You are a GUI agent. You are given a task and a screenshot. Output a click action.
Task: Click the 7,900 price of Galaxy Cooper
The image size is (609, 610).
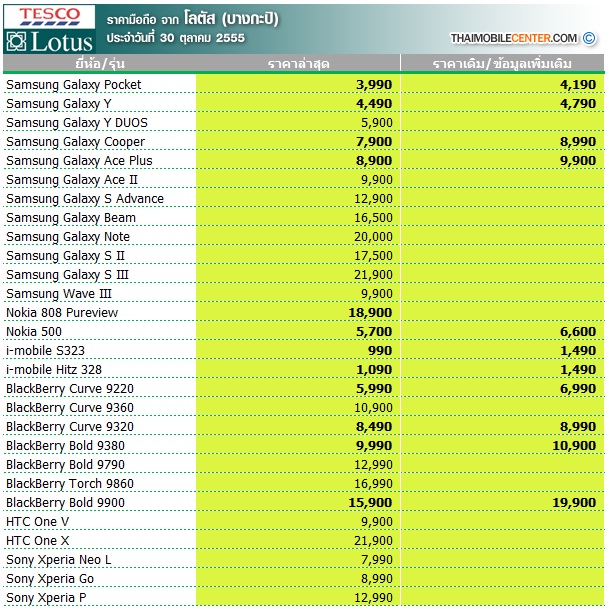[x=374, y=142]
